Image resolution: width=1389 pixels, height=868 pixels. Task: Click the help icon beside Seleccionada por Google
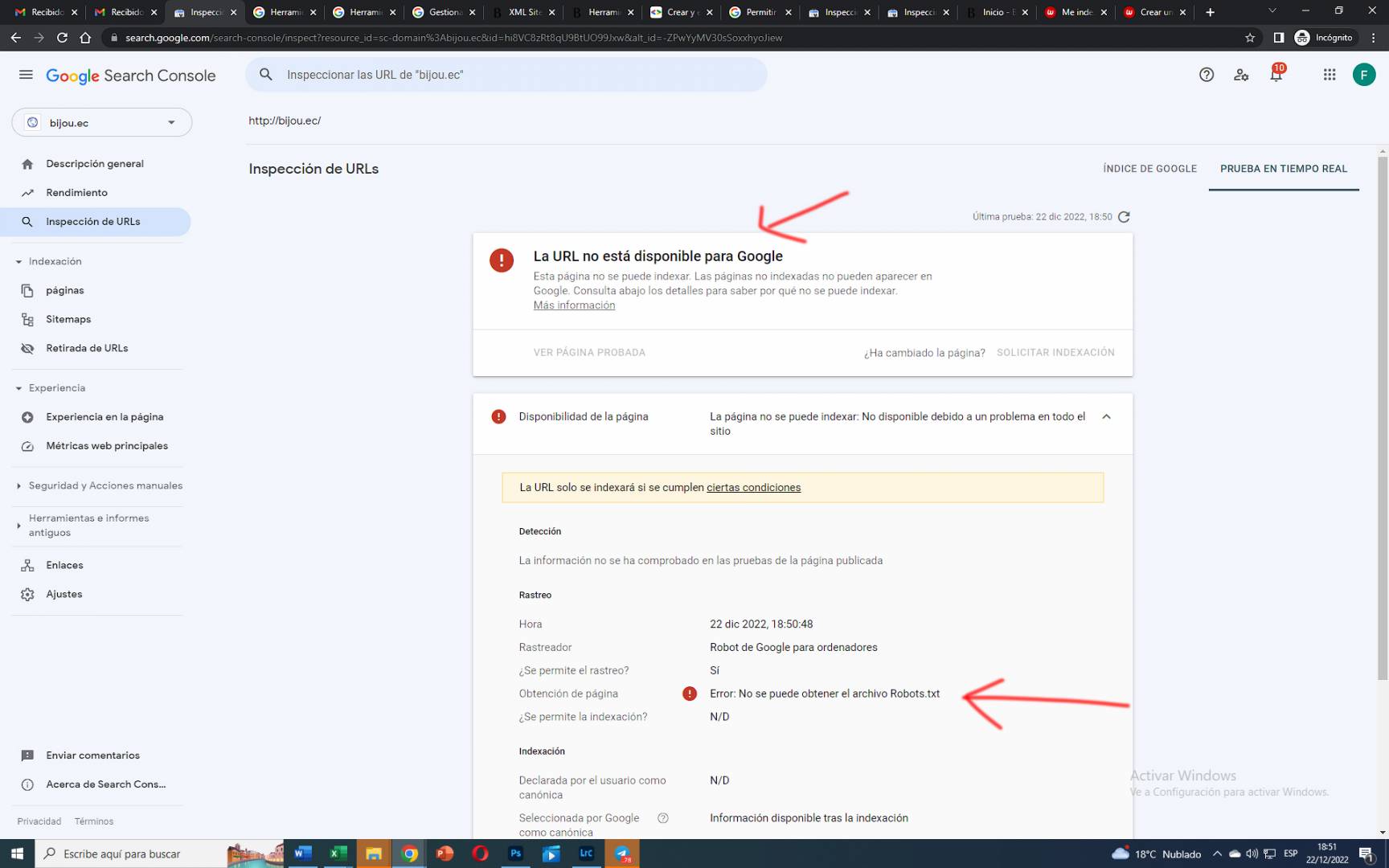(x=663, y=818)
